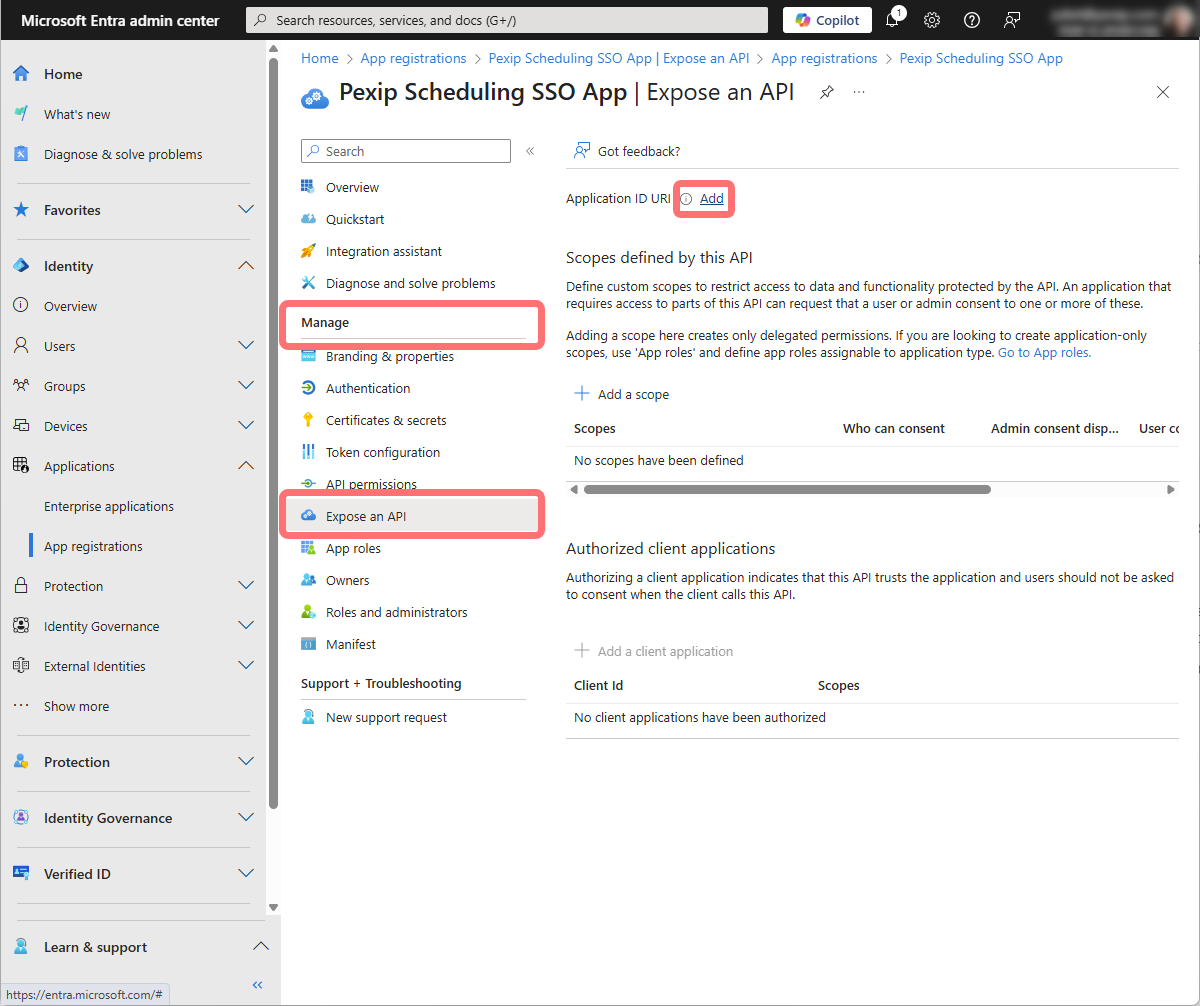Collapse the Identity section
This screenshot has height=1006, width=1200.
[246, 266]
